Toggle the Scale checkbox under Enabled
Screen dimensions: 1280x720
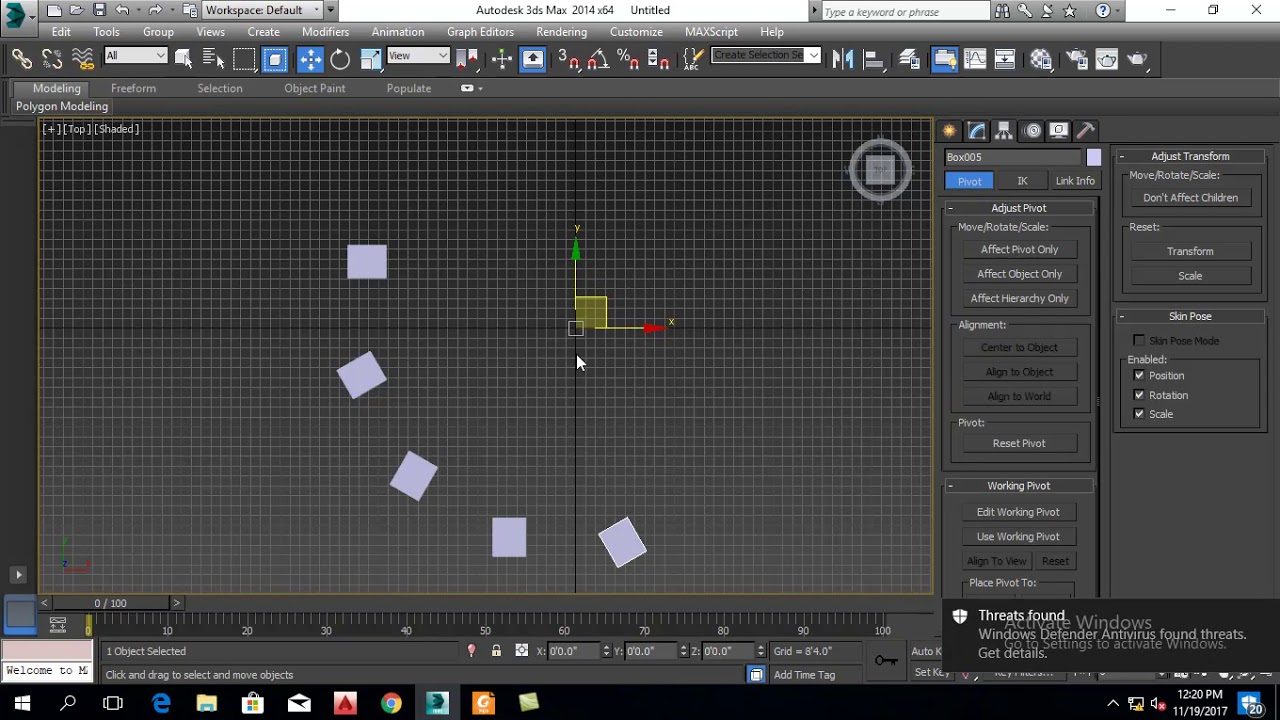click(x=1139, y=414)
